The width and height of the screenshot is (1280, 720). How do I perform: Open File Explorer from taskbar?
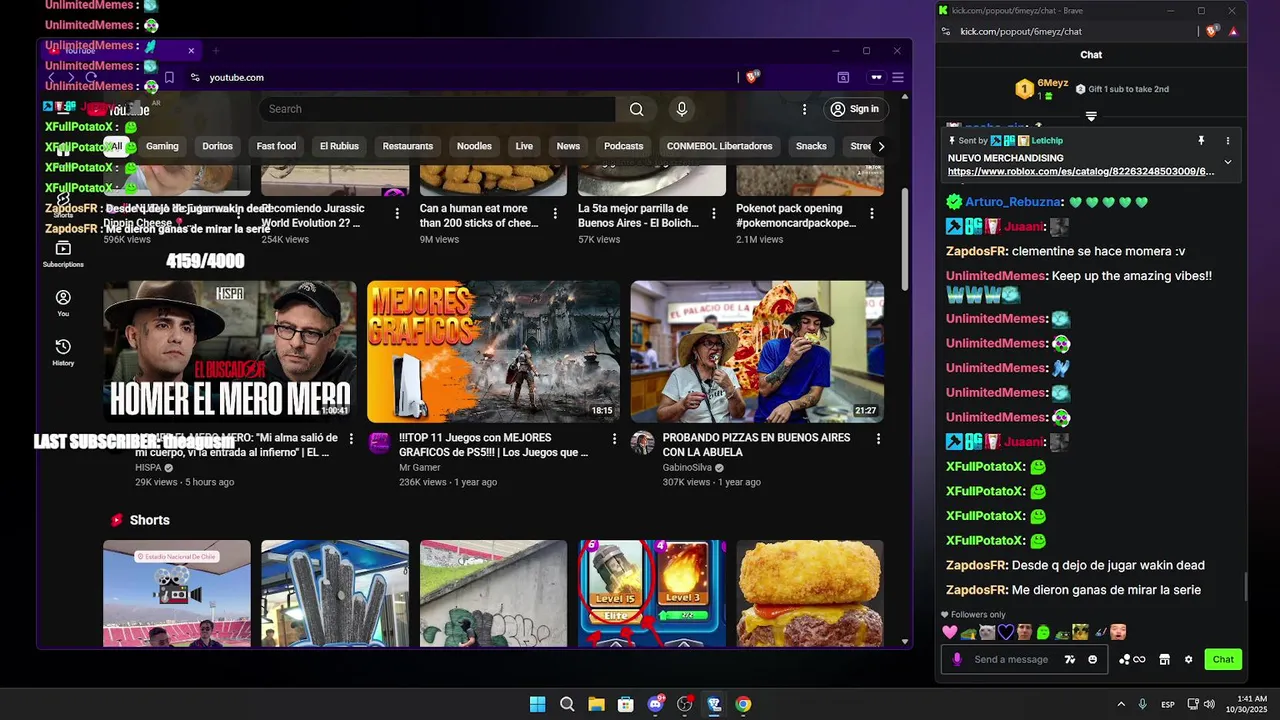(x=596, y=704)
